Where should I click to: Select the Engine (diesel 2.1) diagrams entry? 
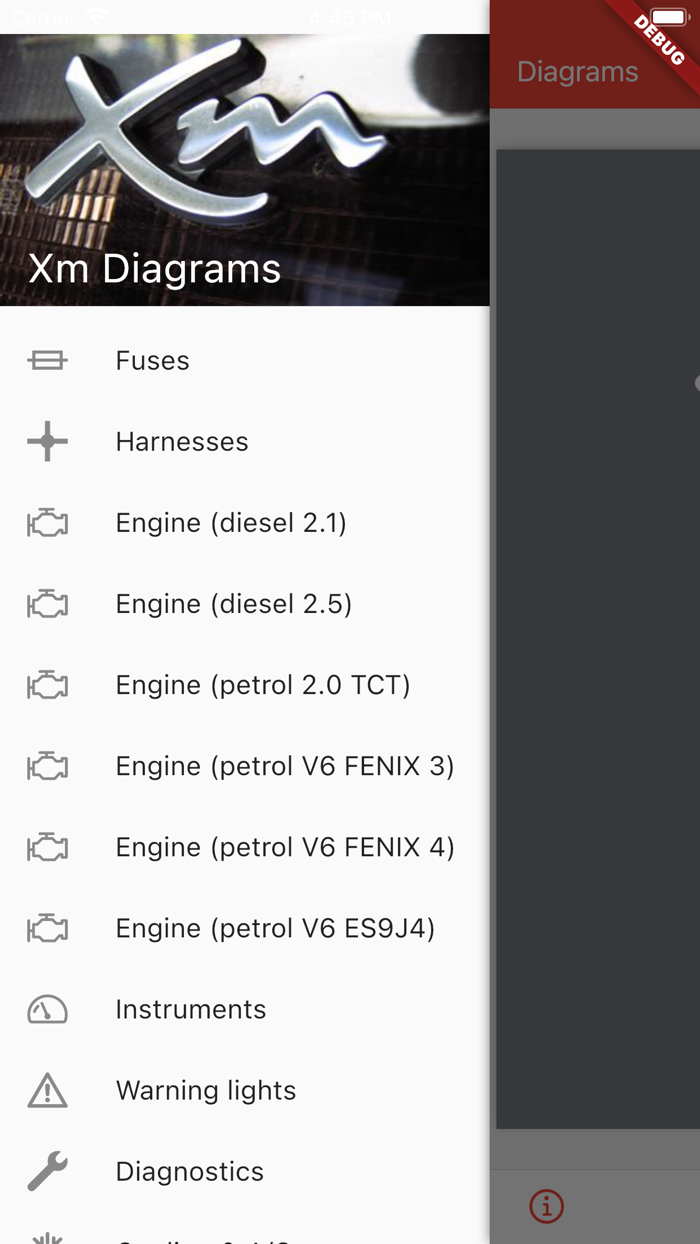[x=230, y=522]
